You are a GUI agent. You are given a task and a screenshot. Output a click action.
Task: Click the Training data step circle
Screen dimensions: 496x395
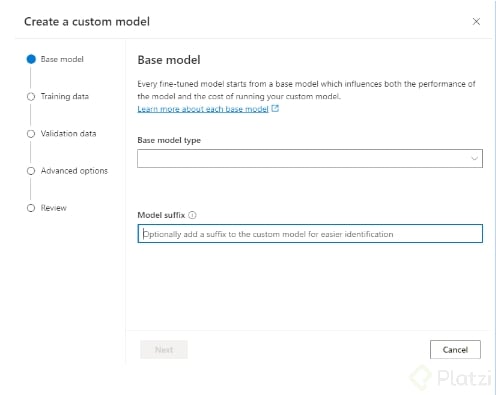click(31, 97)
